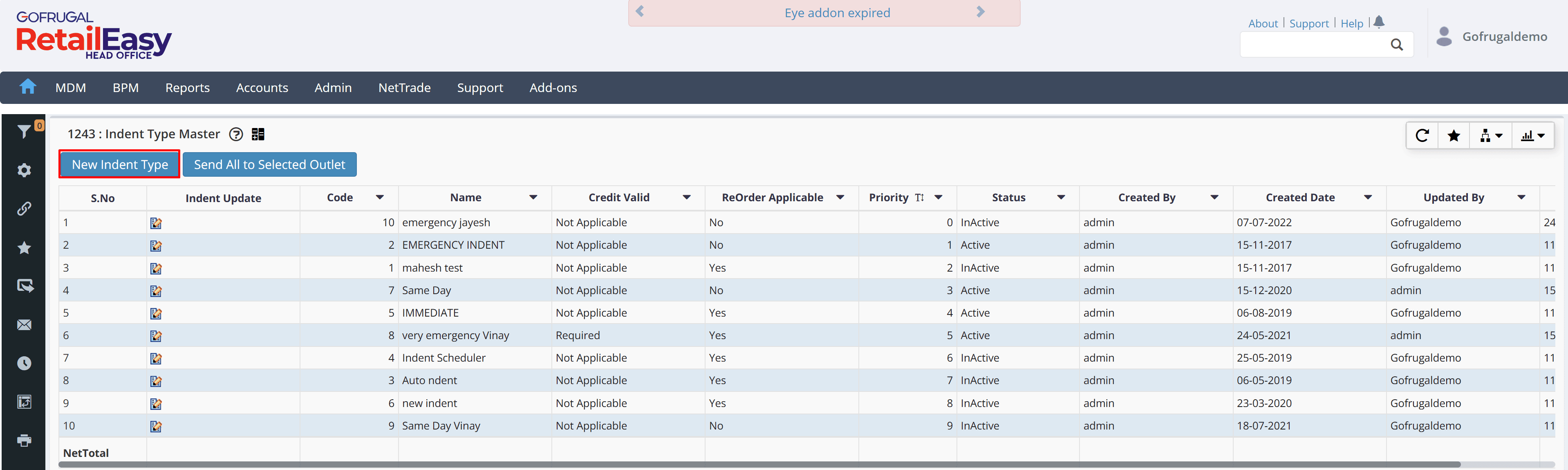1568x470 pixels.
Task: Click the link chain sidebar icon
Action: point(25,209)
